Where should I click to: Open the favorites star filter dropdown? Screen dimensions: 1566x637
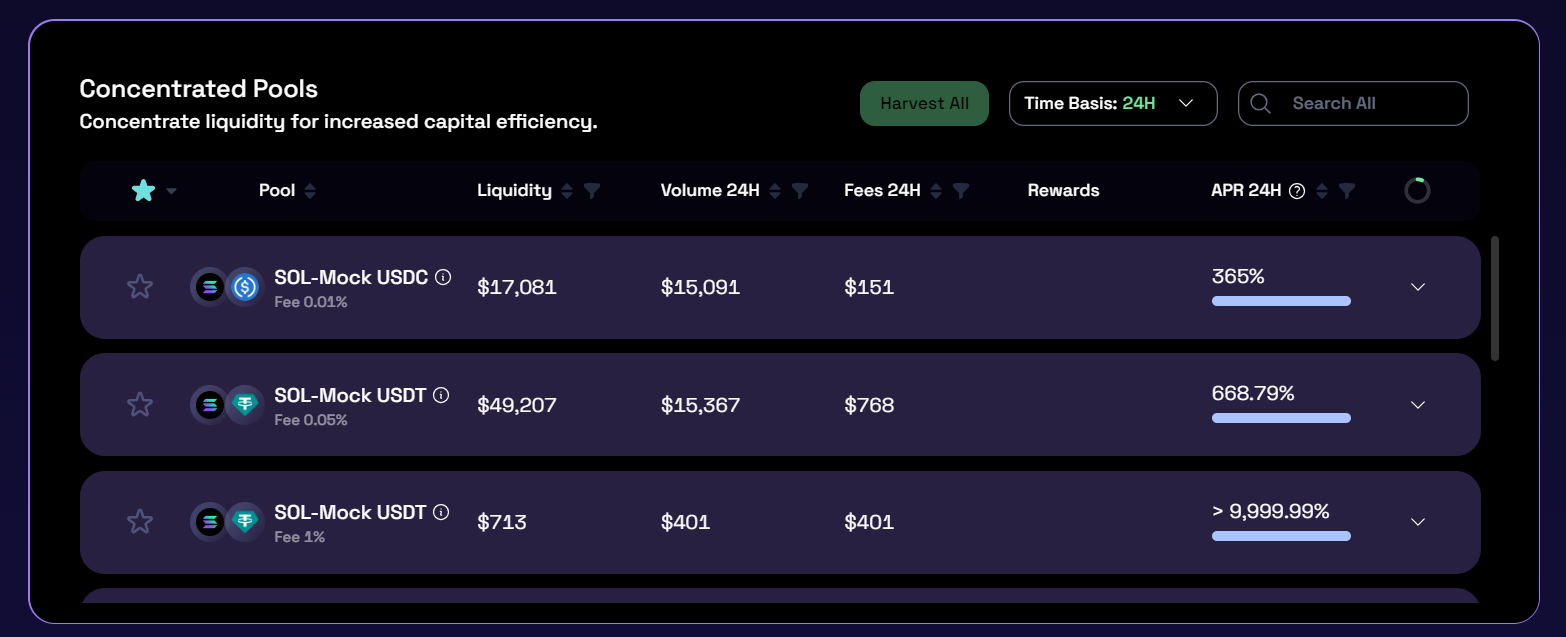[171, 192]
